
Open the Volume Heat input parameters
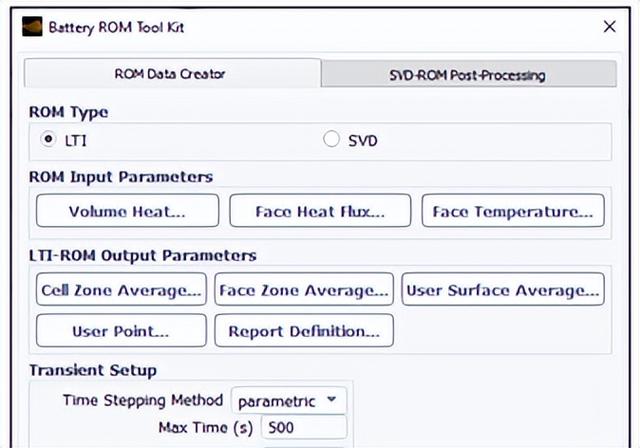click(x=127, y=211)
